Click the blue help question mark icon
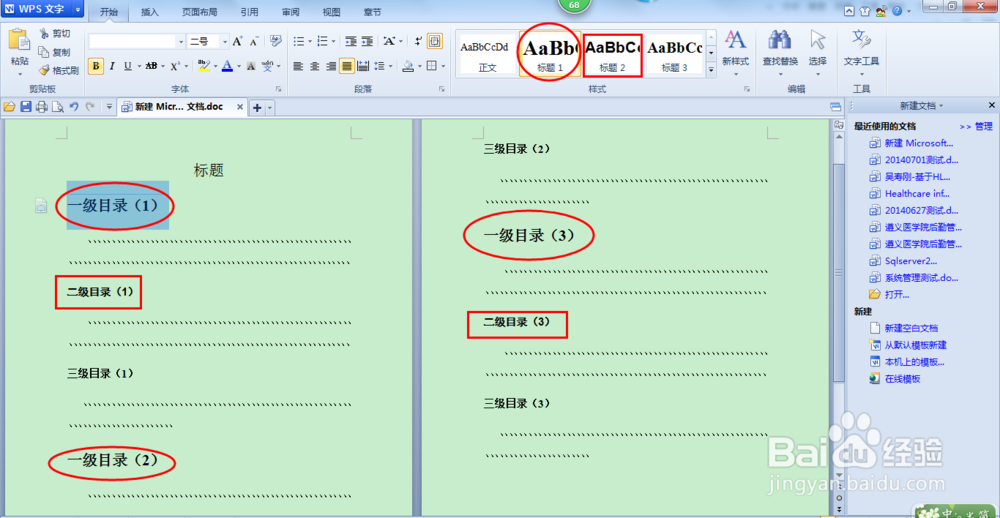This screenshot has width=1000, height=518. (897, 11)
